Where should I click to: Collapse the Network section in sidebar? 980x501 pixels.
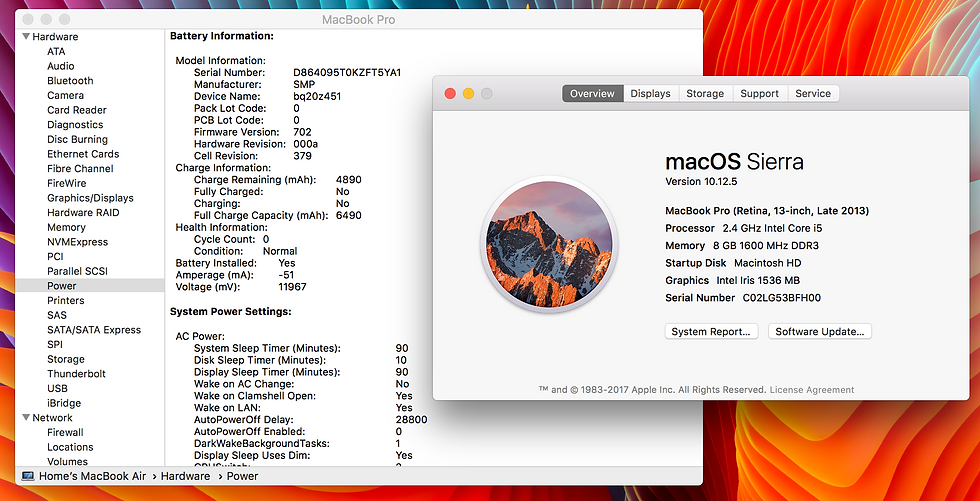click(x=26, y=417)
